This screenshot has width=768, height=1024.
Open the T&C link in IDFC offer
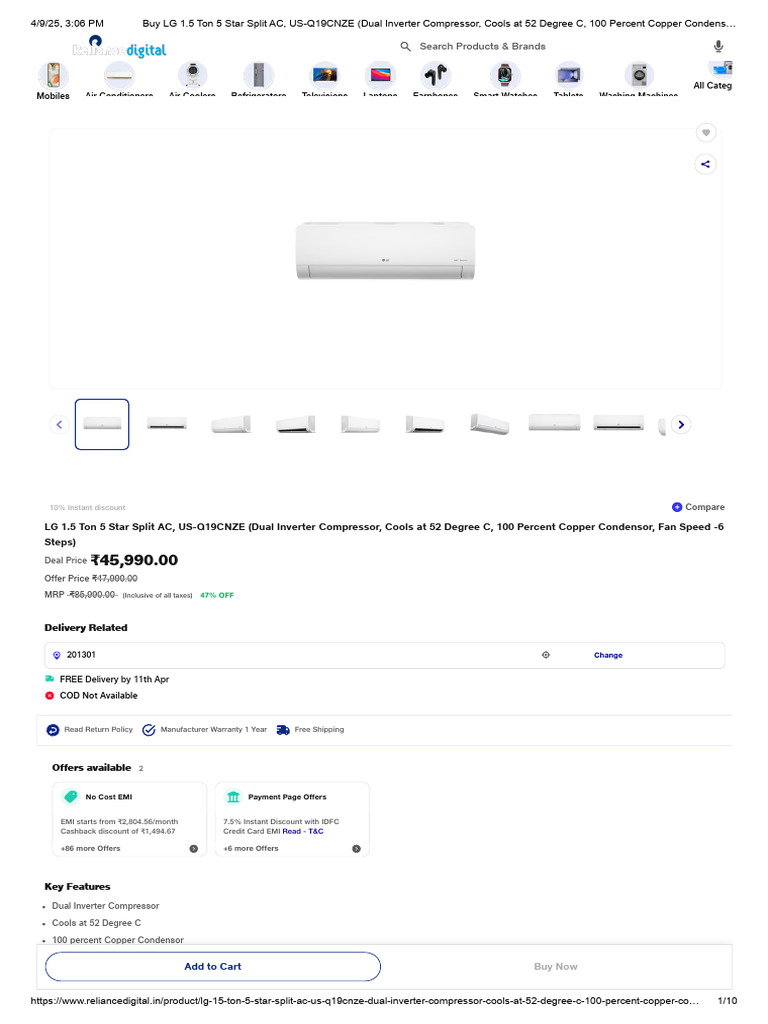316,831
